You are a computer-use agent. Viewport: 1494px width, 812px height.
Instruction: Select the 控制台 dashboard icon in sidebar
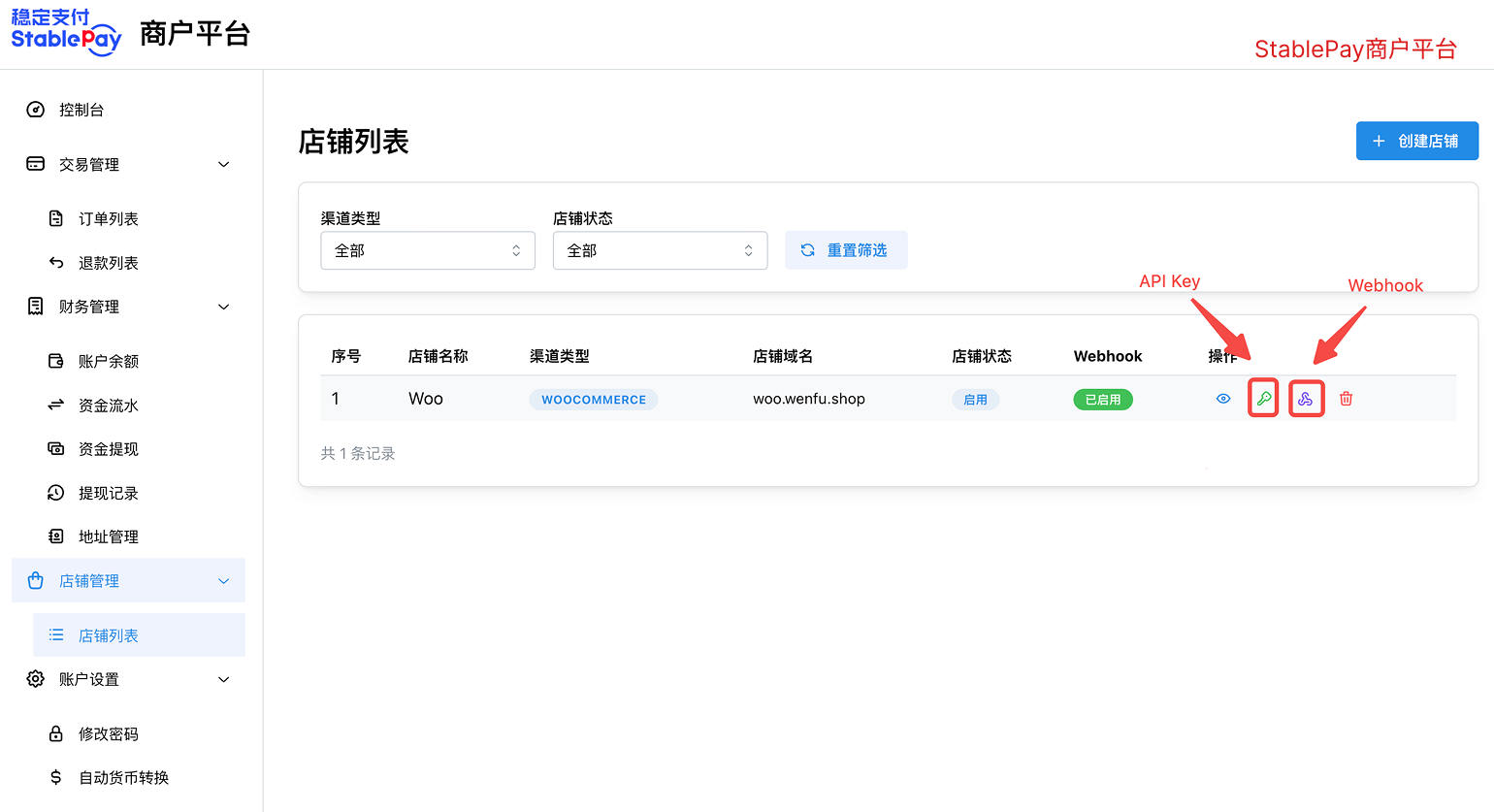[35, 109]
